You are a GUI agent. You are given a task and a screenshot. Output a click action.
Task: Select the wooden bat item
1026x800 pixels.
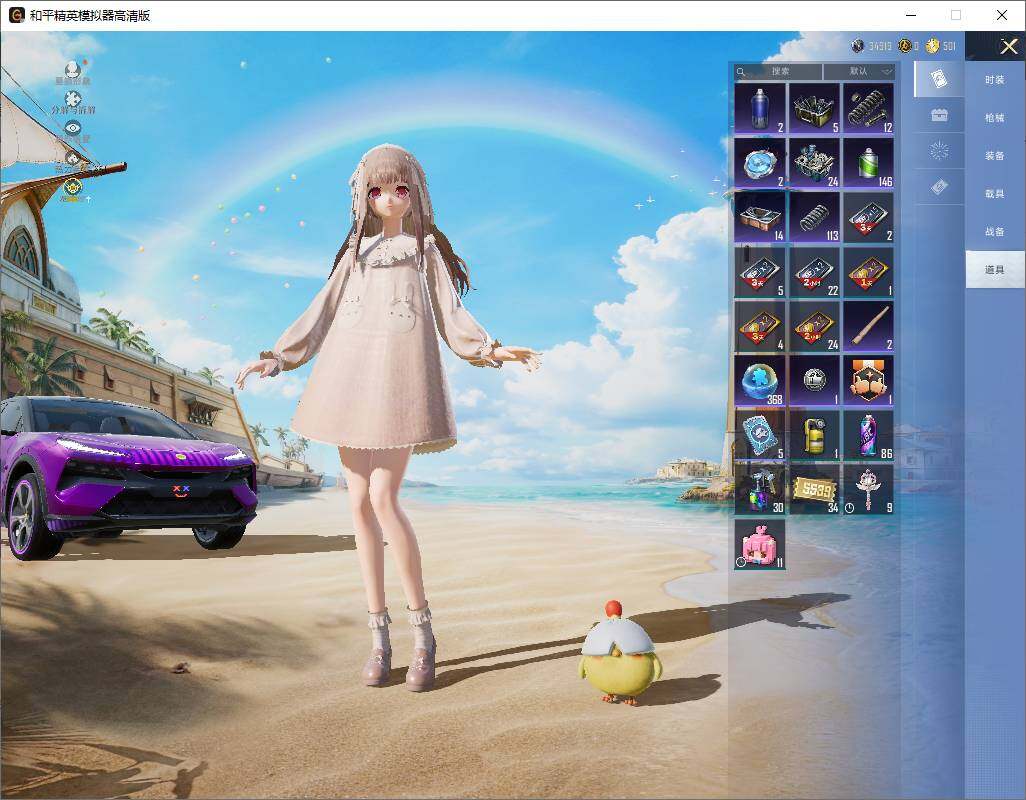[x=868, y=326]
